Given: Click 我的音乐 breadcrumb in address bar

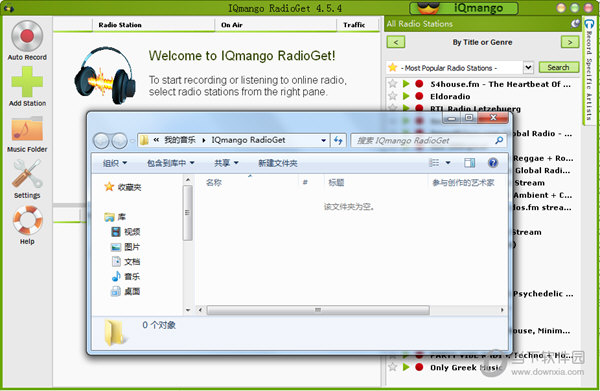Looking at the screenshot, I should click(180, 140).
